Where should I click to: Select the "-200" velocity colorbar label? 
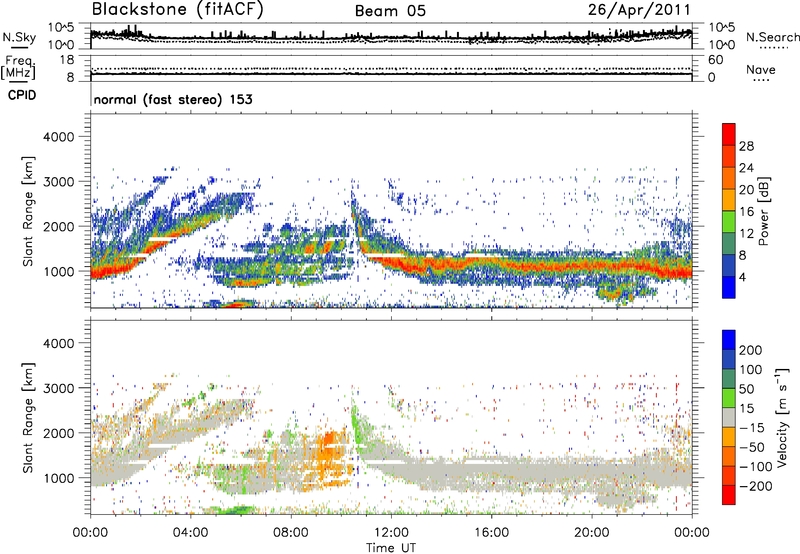(756, 486)
